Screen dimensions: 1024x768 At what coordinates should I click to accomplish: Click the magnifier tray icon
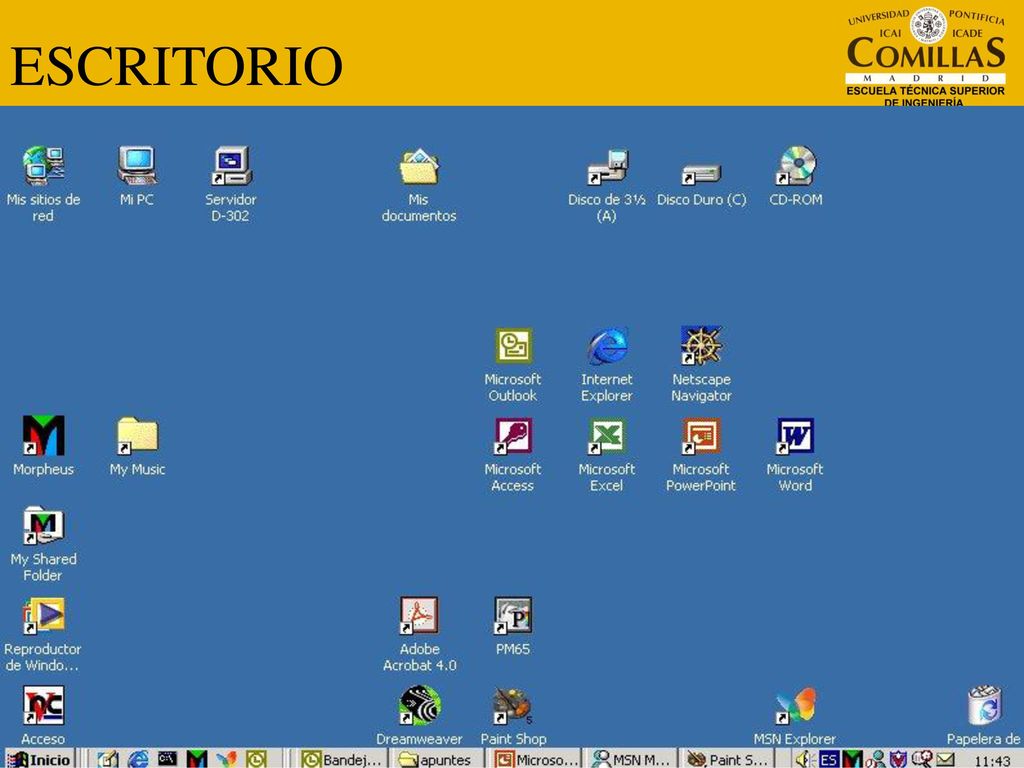coord(921,760)
